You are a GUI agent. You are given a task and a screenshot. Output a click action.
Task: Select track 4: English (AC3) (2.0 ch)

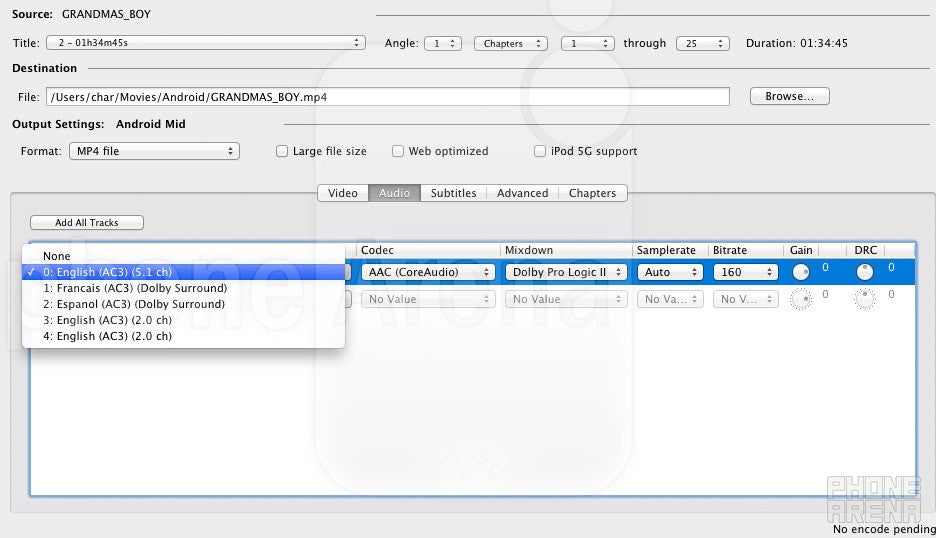coord(183,336)
